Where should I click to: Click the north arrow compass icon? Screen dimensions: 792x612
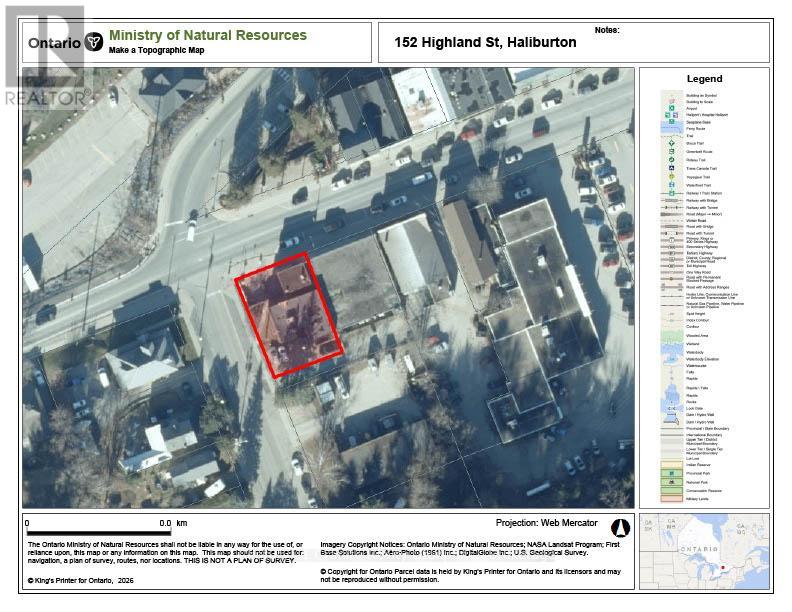click(619, 527)
